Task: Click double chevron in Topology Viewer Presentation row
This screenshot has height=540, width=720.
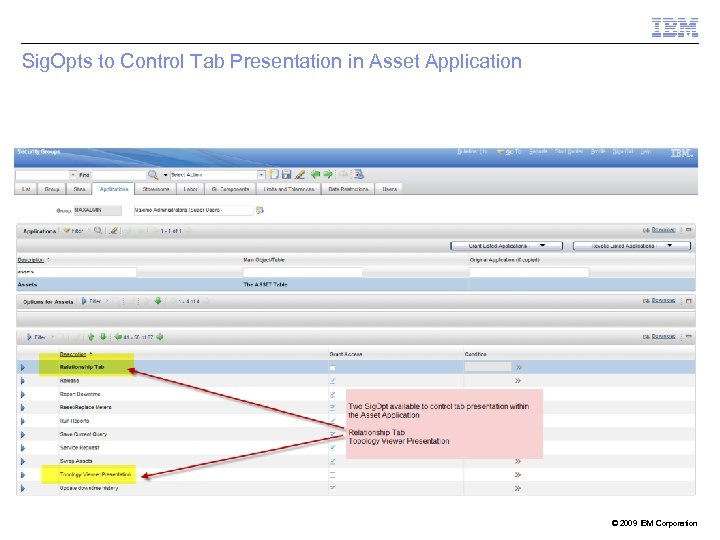Action: click(x=518, y=475)
